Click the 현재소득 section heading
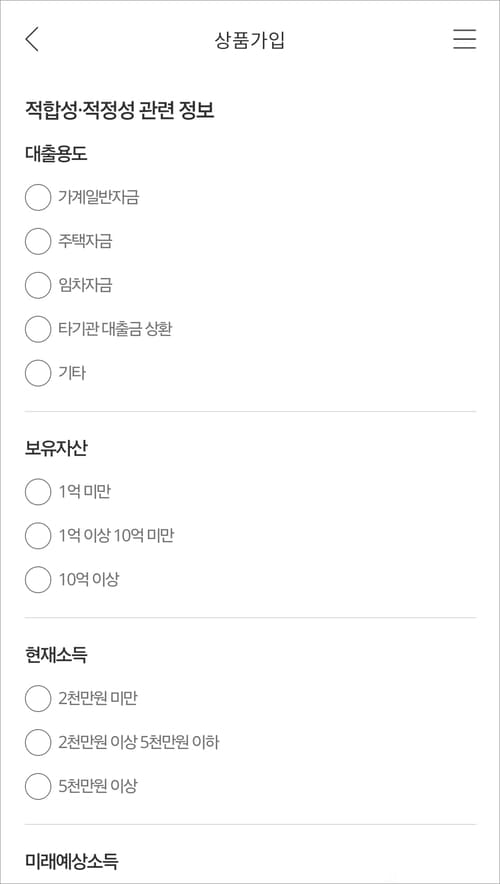This screenshot has width=500, height=884. click(x=56, y=655)
